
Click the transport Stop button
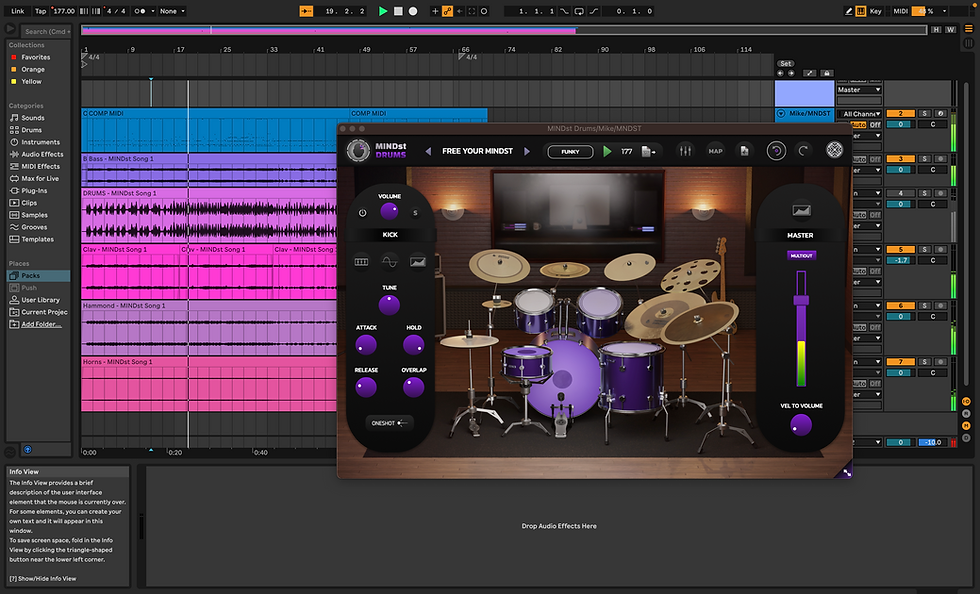click(398, 11)
